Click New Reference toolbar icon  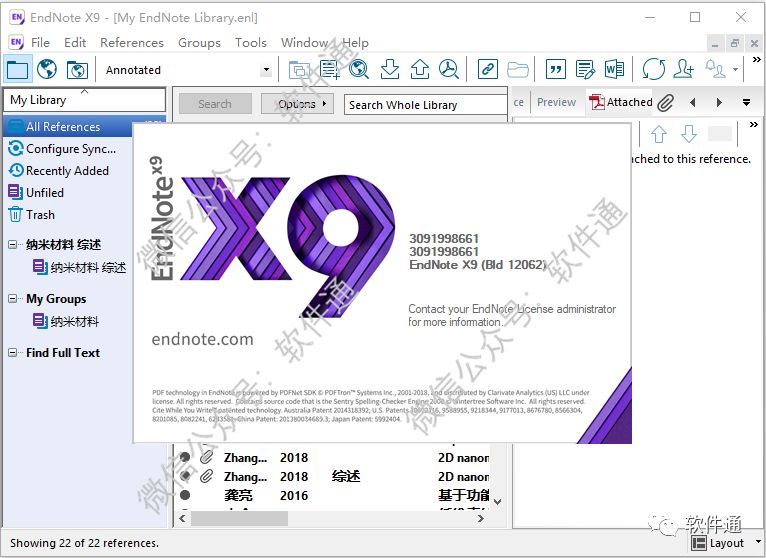click(x=330, y=69)
